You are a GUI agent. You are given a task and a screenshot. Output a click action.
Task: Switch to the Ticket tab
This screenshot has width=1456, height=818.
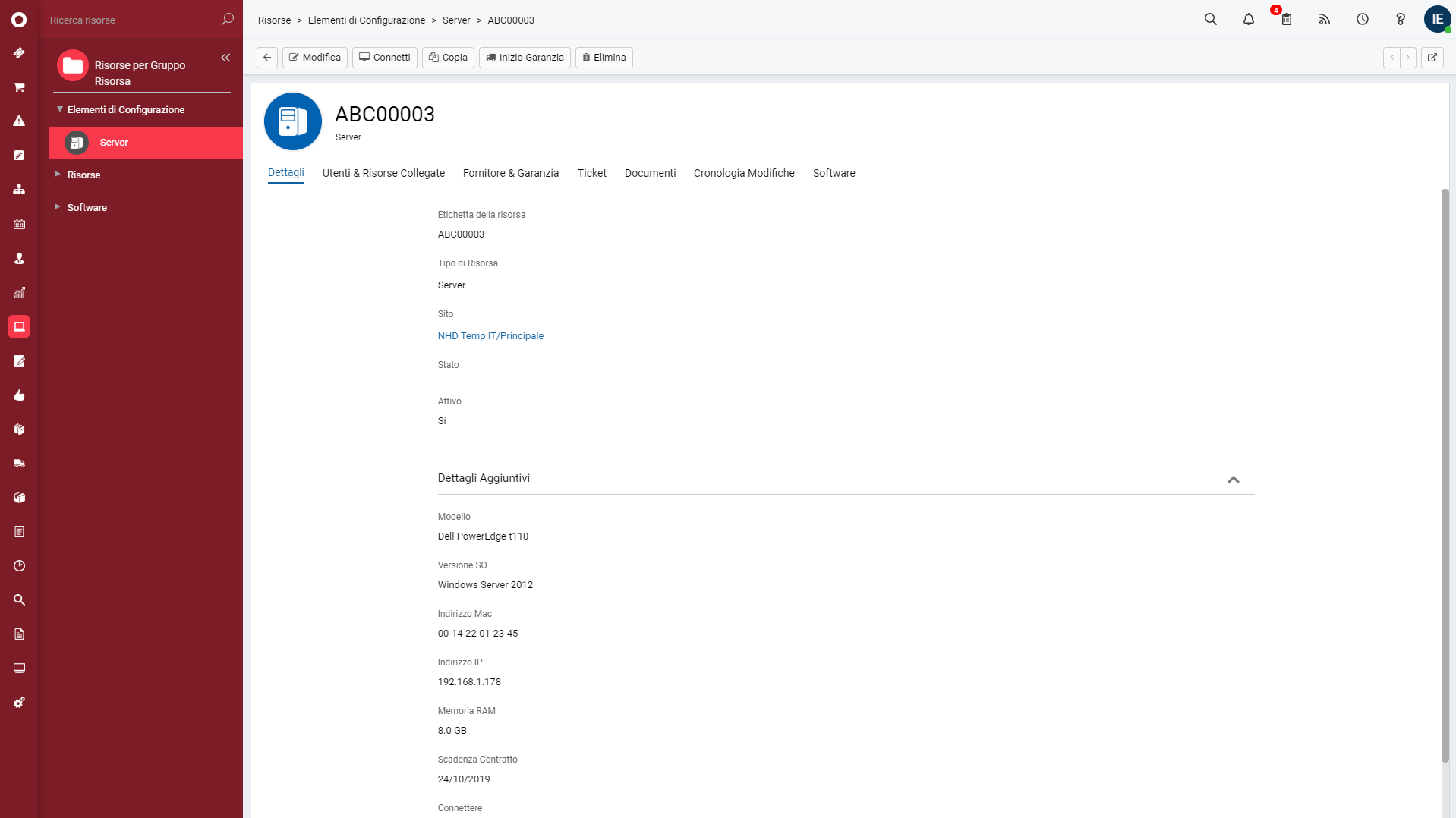[592, 173]
